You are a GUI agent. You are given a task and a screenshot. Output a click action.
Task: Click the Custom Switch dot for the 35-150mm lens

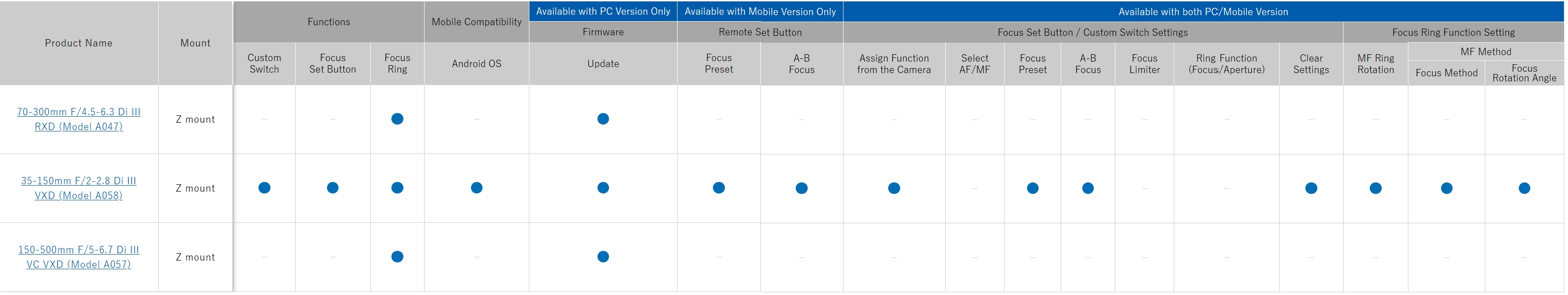(x=264, y=188)
